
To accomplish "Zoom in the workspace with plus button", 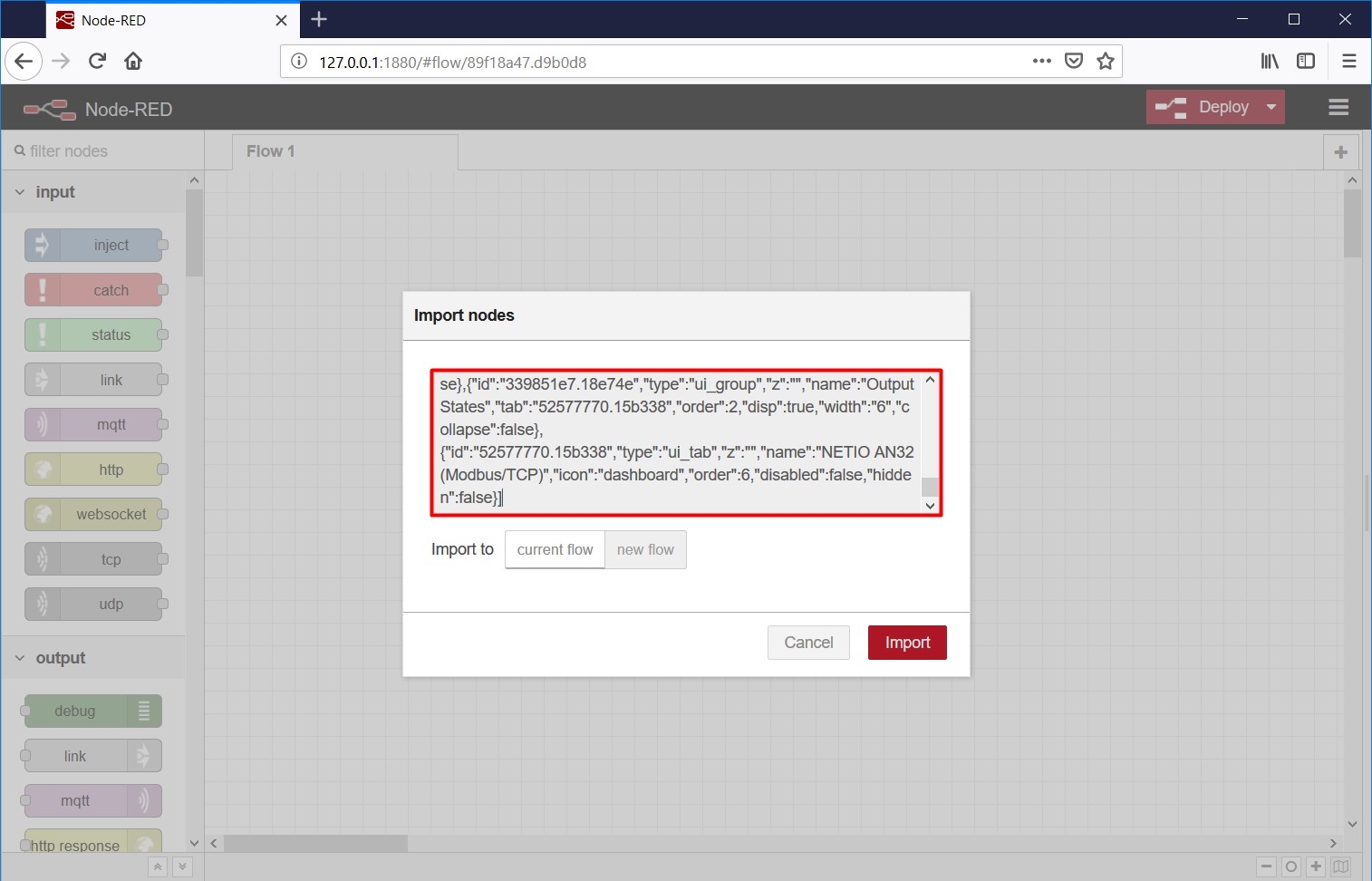I will tap(1317, 866).
